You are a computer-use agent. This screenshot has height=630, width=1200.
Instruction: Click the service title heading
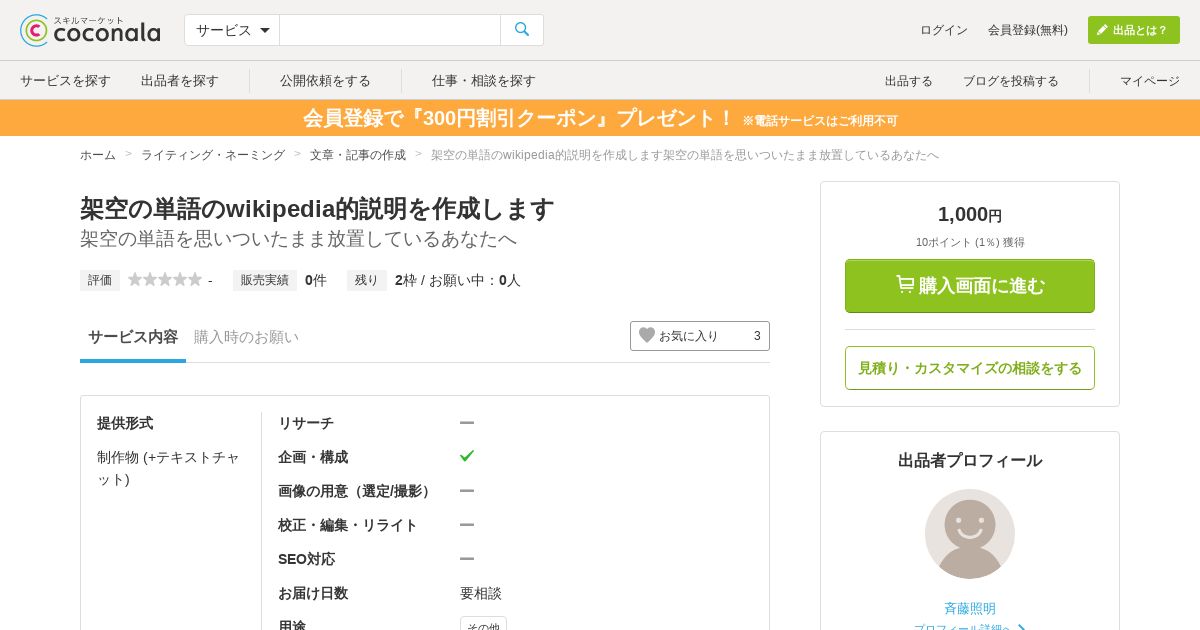tap(317, 208)
